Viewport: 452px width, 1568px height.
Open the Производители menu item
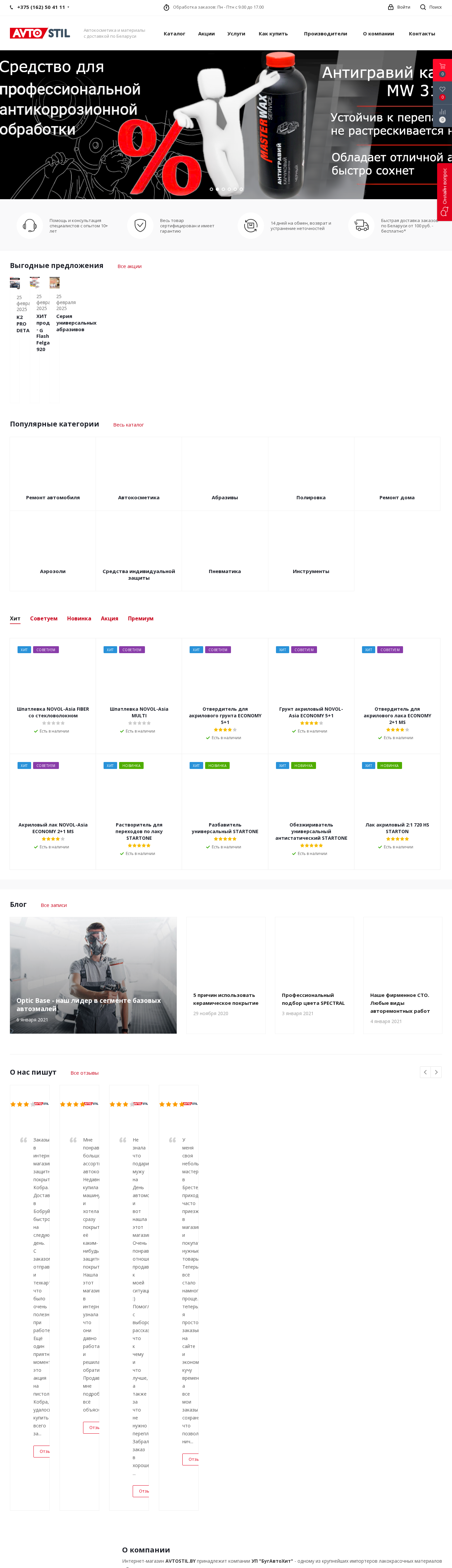[x=326, y=33]
